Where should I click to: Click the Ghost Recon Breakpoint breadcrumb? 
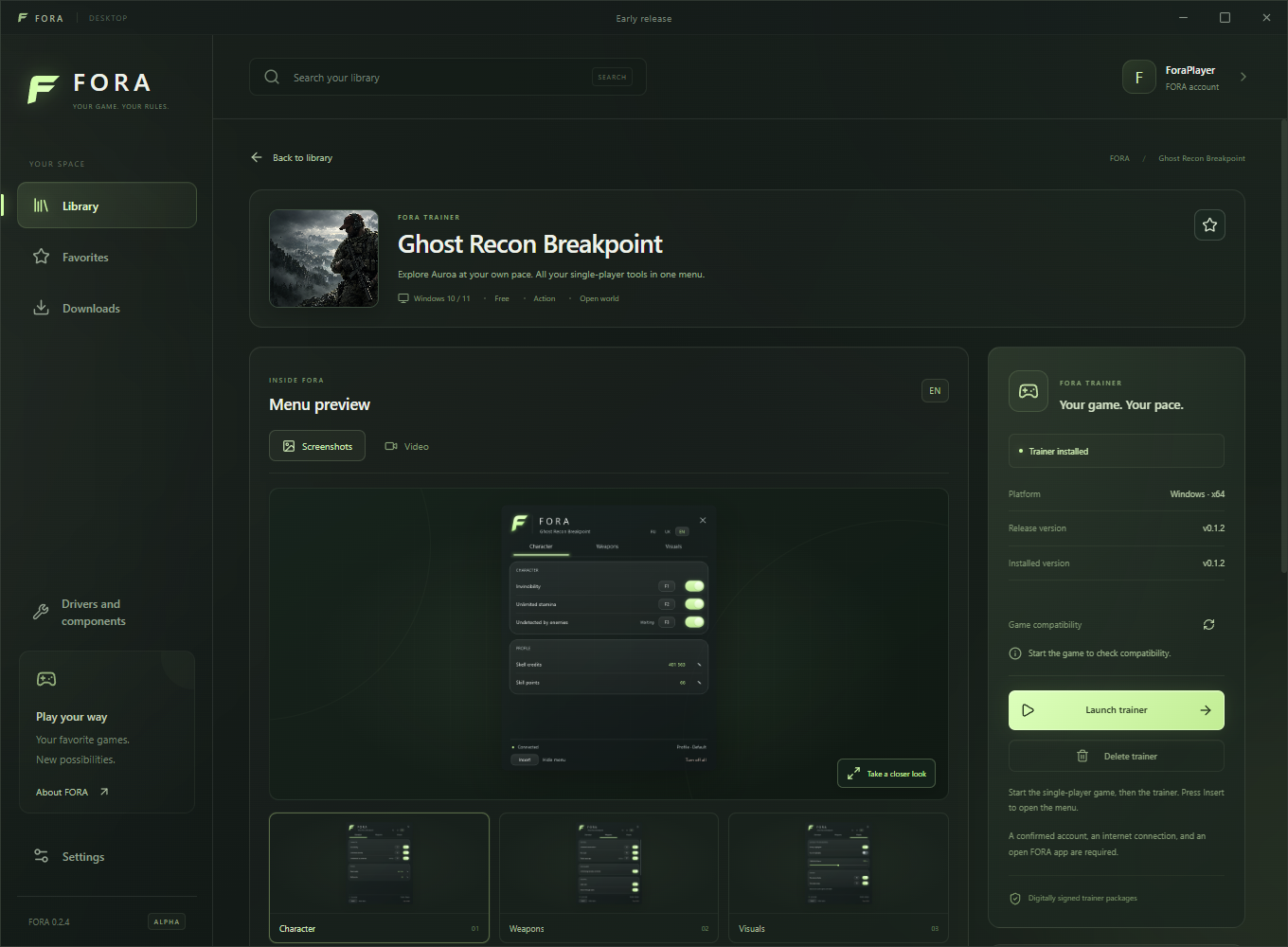(1202, 158)
